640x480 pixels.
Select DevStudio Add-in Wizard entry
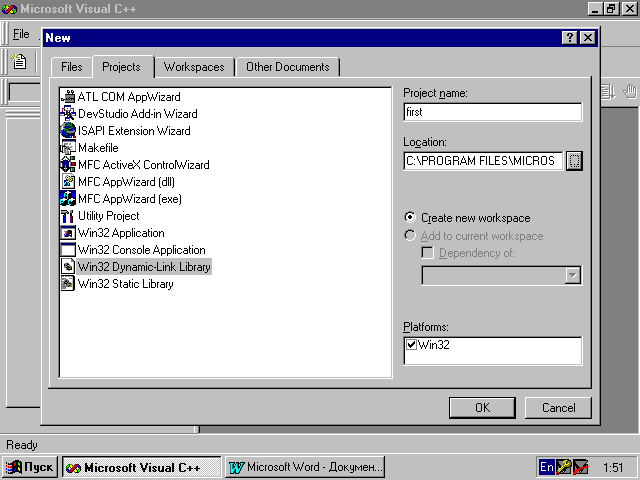tap(138, 113)
